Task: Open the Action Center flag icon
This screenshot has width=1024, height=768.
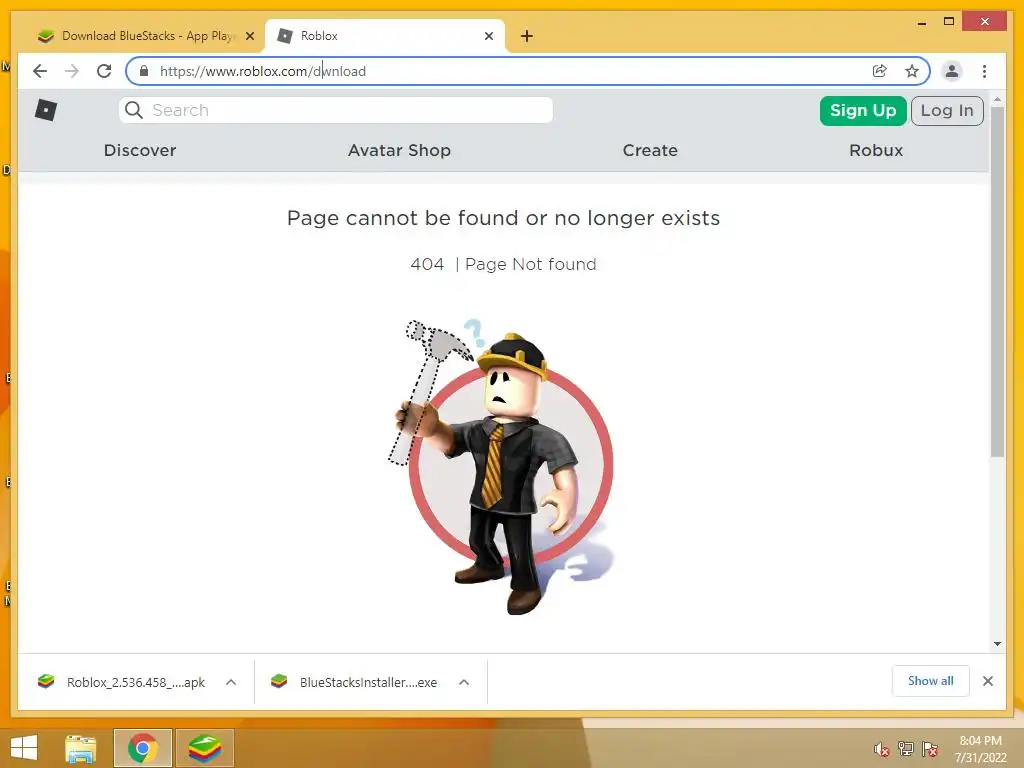Action: click(930, 749)
